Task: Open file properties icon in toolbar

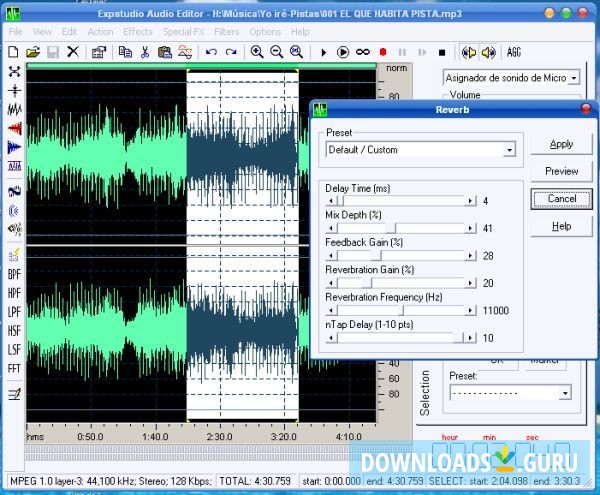Action: click(x=99, y=52)
